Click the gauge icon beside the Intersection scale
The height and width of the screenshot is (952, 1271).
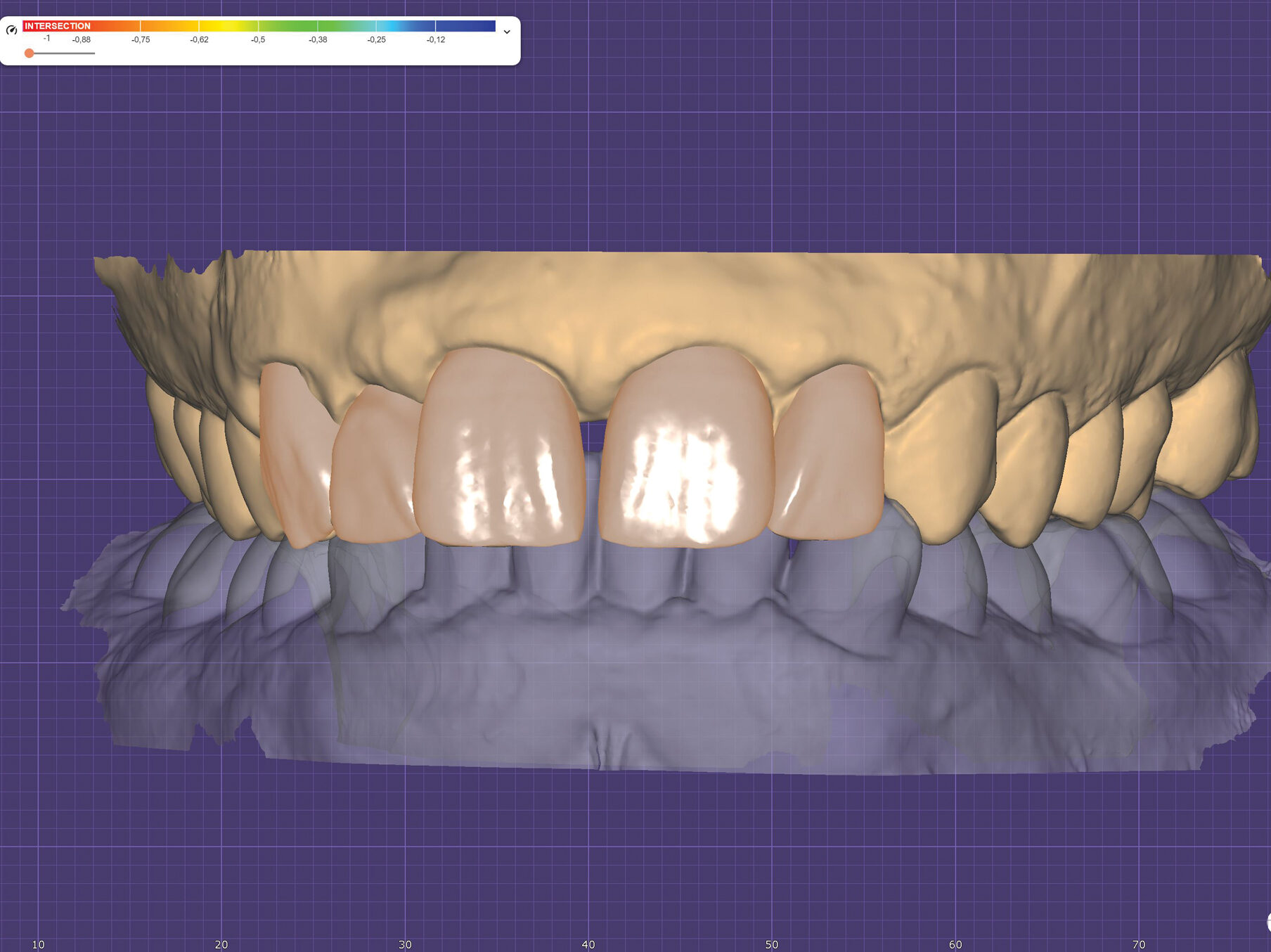coord(11,30)
